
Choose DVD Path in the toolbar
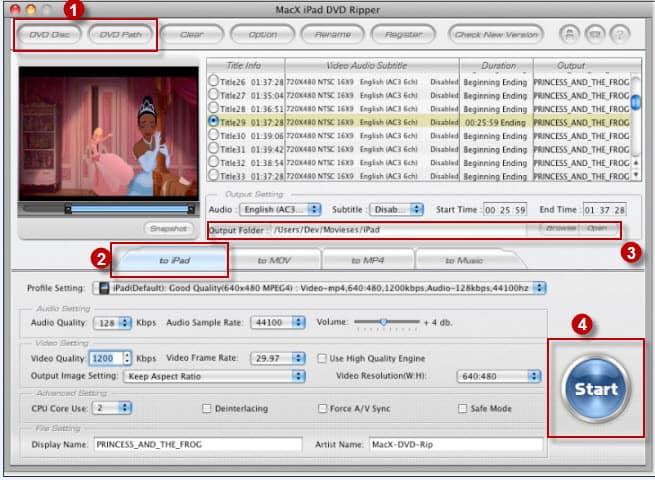(x=120, y=34)
